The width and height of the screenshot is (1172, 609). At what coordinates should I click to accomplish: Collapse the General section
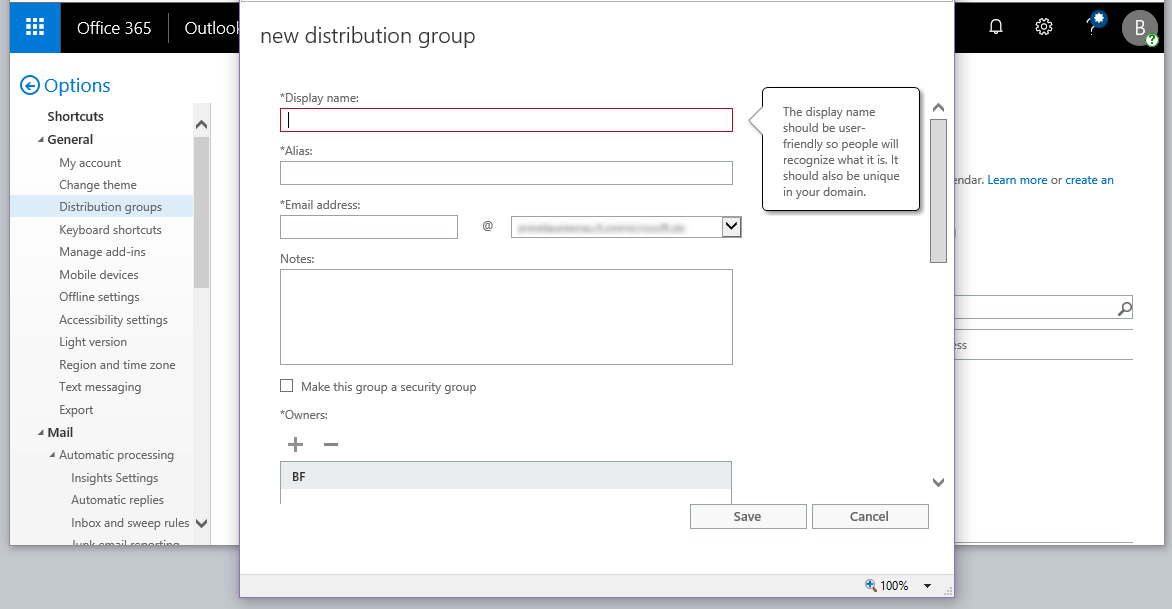click(41, 140)
